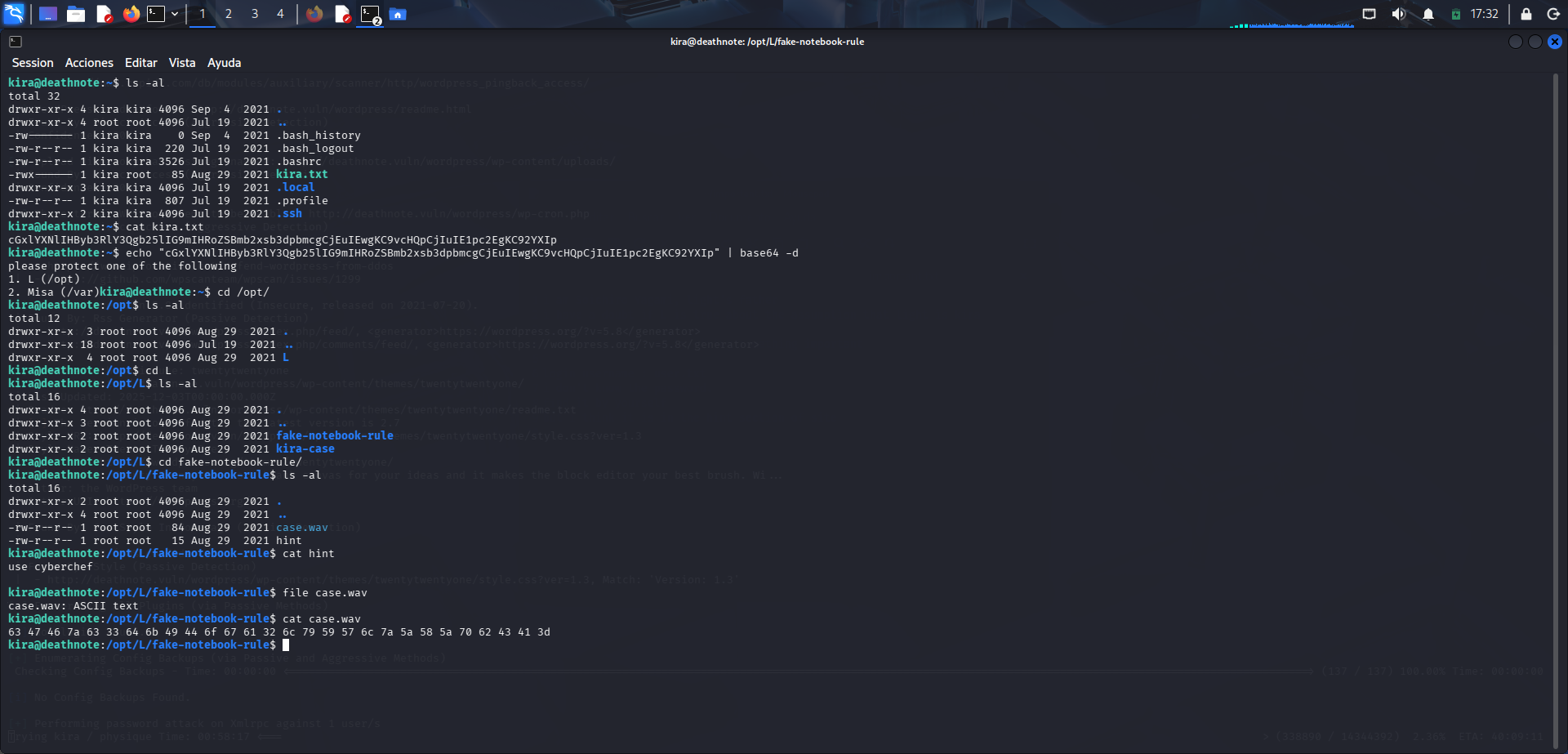Launch Firefox from the panel launcher
The image size is (1568, 754).
pos(131,14)
